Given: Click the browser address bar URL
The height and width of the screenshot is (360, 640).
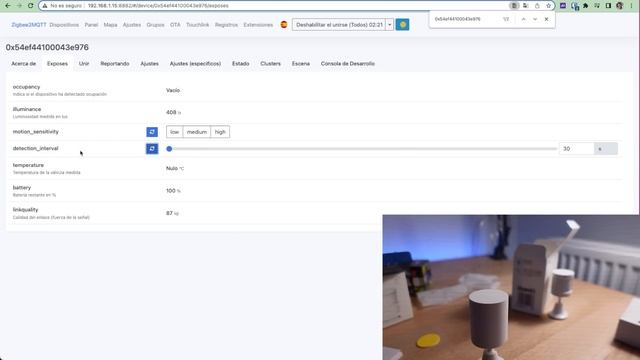Looking at the screenshot, I should coord(158,6).
